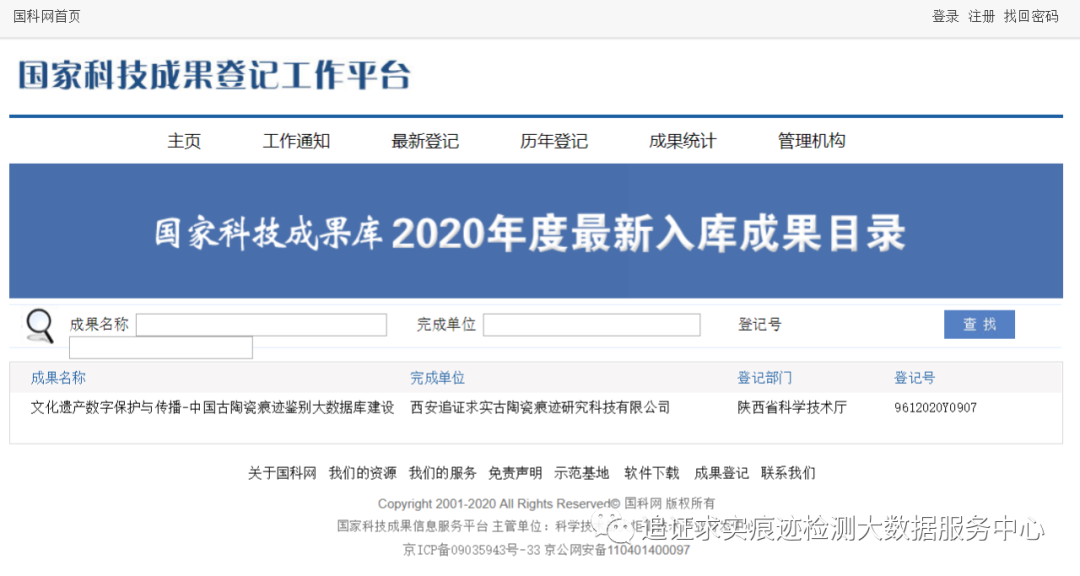Viewport: 1080px width, 576px height.
Task: Open the 登录 login link
Action: point(945,16)
